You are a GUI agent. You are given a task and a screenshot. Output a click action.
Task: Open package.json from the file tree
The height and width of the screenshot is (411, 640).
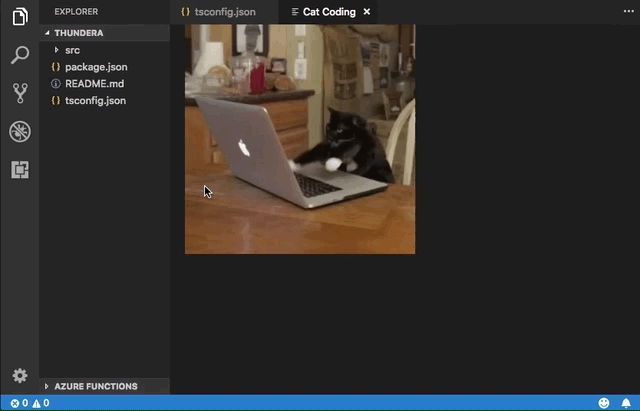96,66
